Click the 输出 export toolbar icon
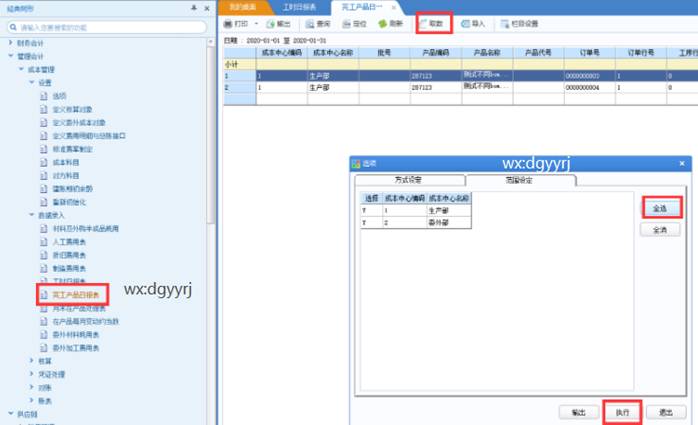Viewport: 698px width, 425px height. [280, 23]
